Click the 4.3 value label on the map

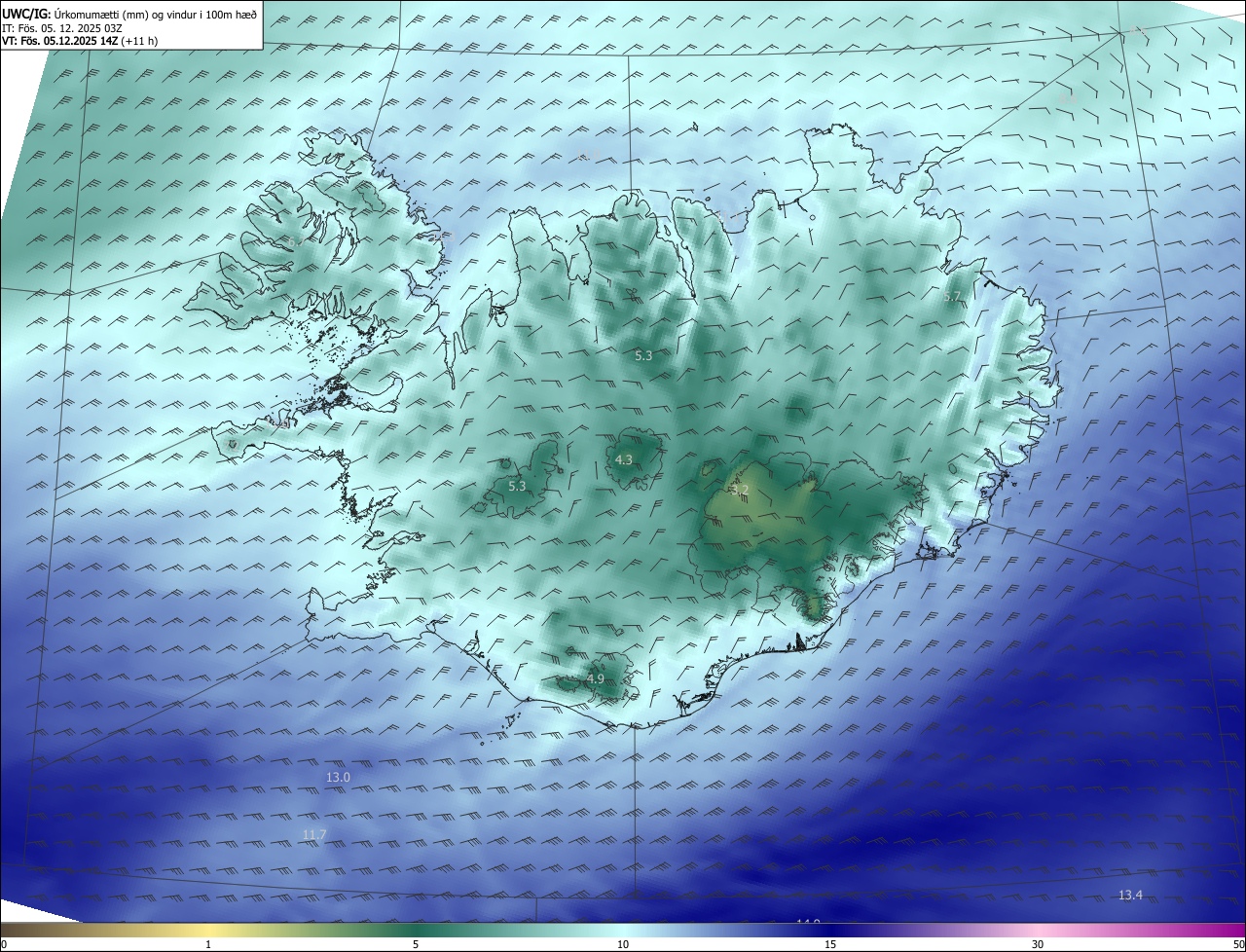[x=624, y=460]
